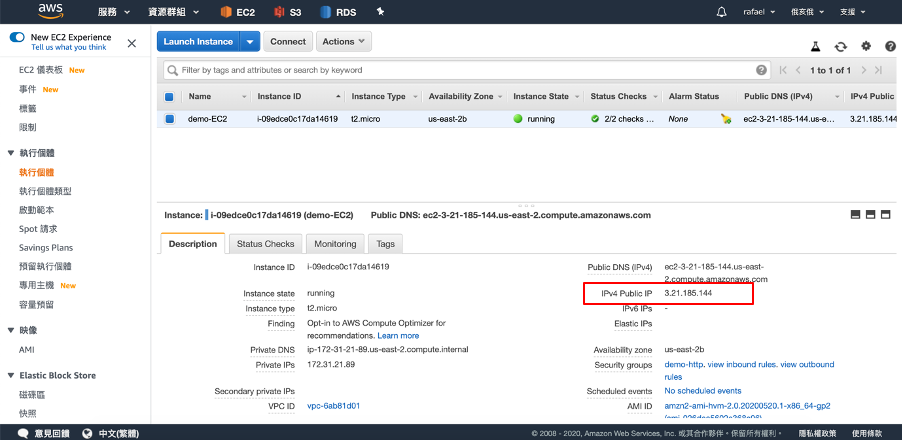The width and height of the screenshot is (902, 440).
Task: Collapse the Elastic Block Store section
Action: coord(10,376)
